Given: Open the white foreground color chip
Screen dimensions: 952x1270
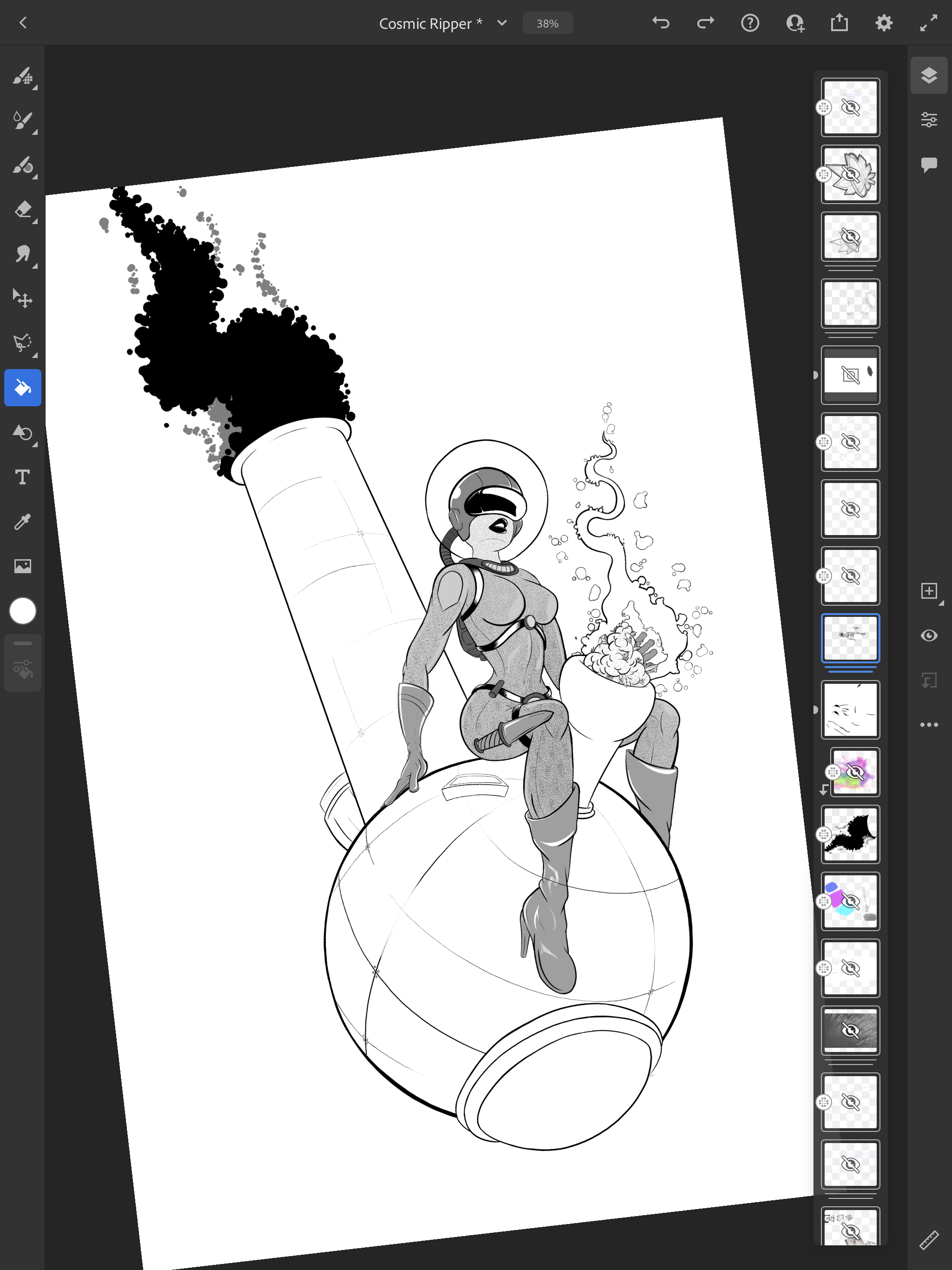Looking at the screenshot, I should pyautogui.click(x=23, y=611).
